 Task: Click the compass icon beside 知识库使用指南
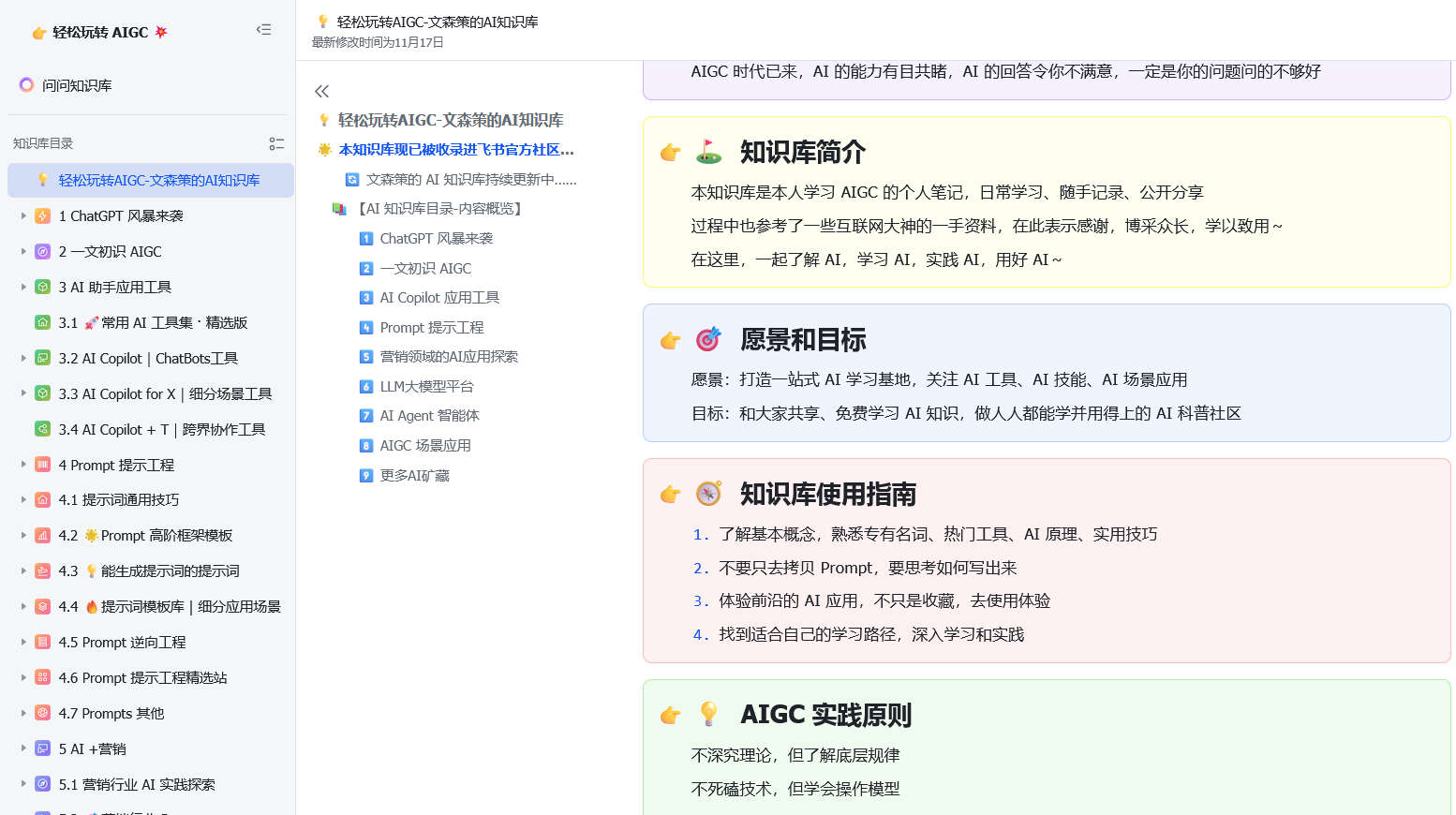[708, 494]
